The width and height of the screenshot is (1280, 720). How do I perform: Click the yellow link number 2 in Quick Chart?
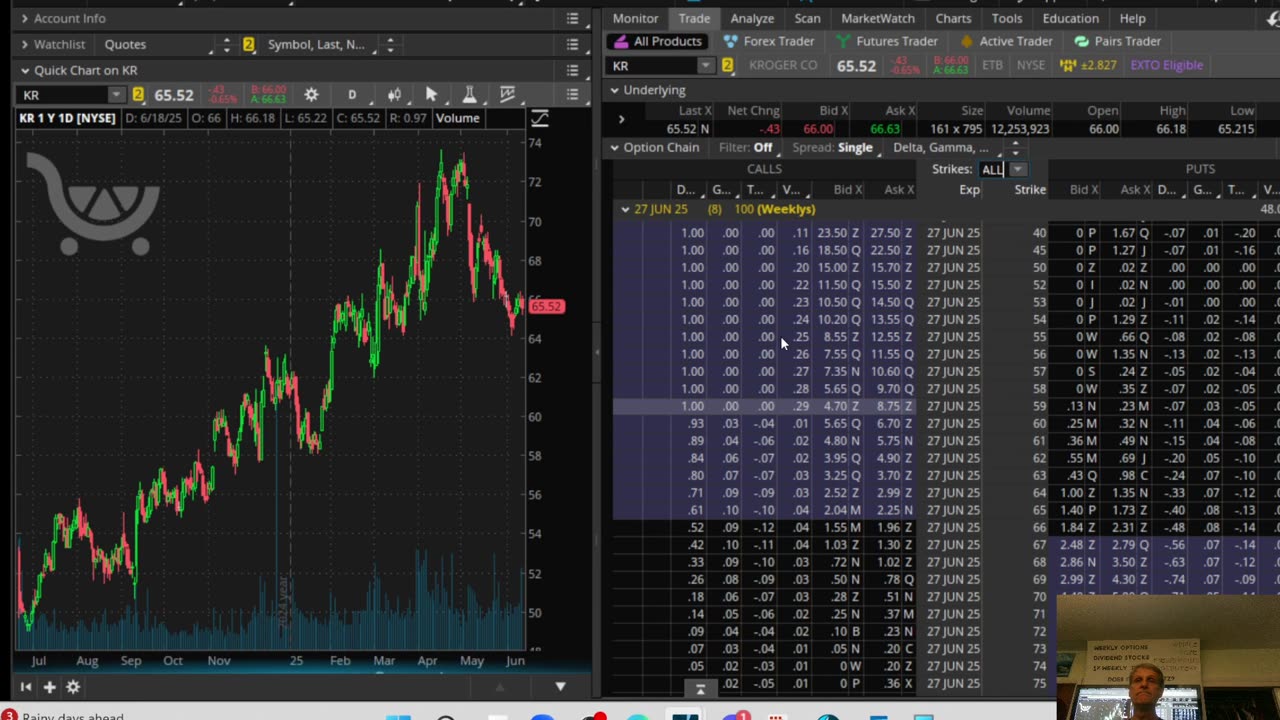pyautogui.click(x=138, y=95)
